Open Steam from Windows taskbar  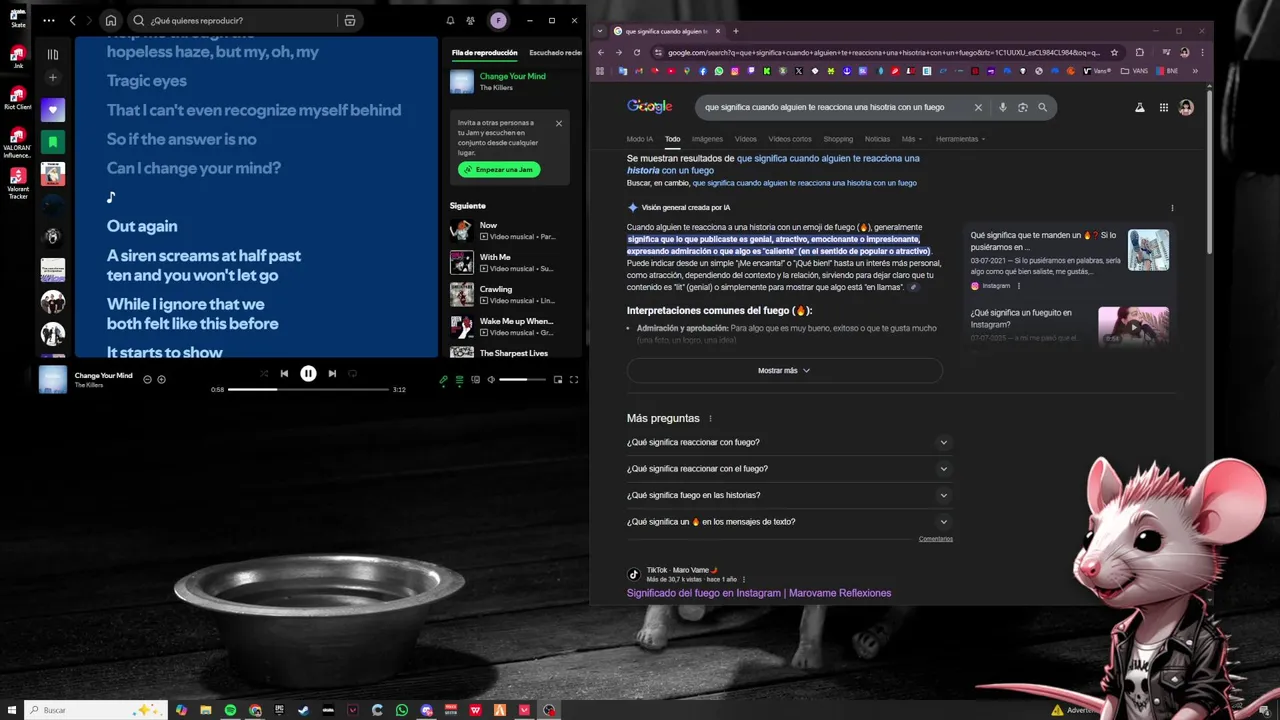[304, 710]
